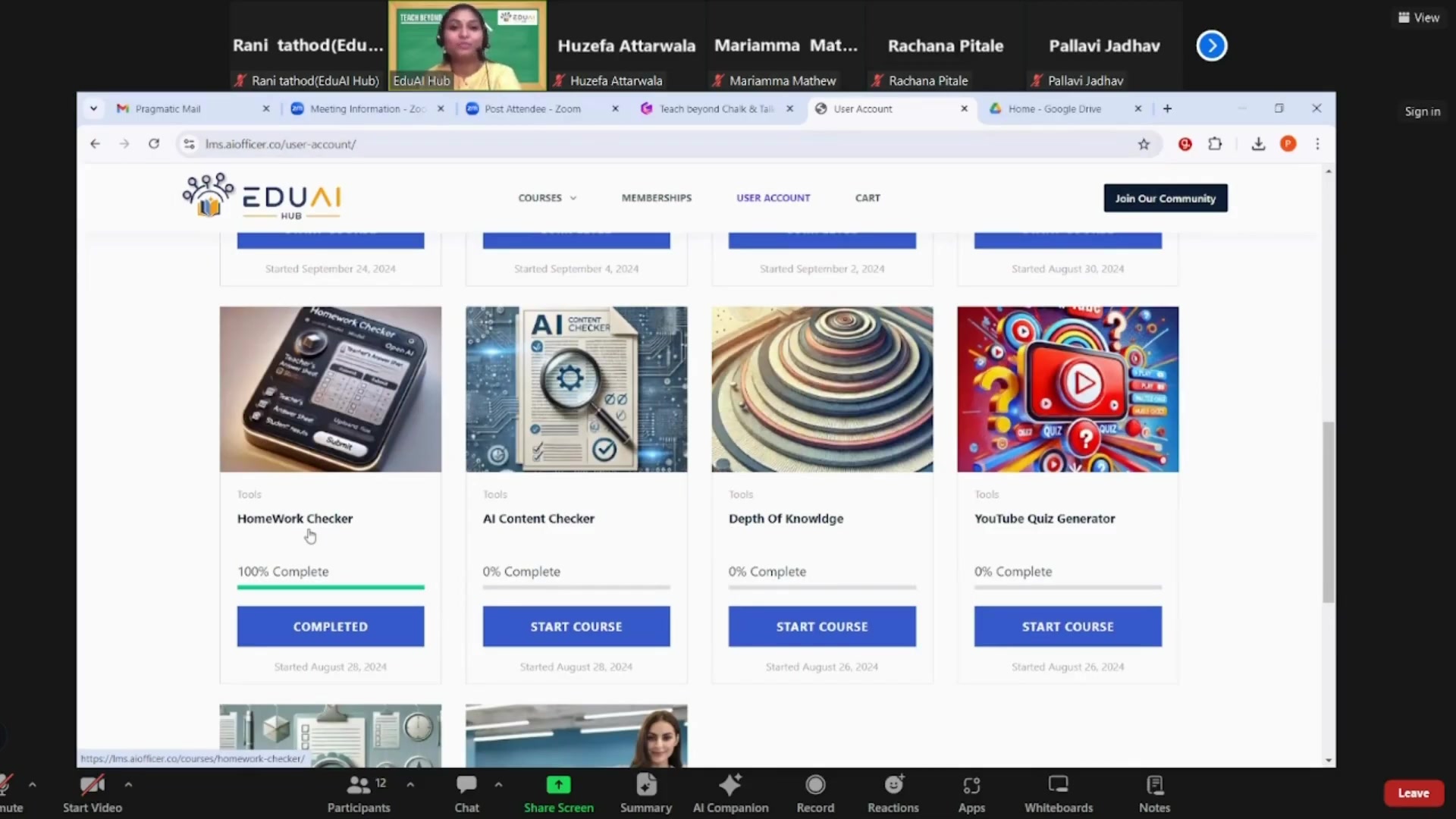This screenshot has height=819, width=1456.
Task: Expand chat options arrow
Action: click(498, 785)
